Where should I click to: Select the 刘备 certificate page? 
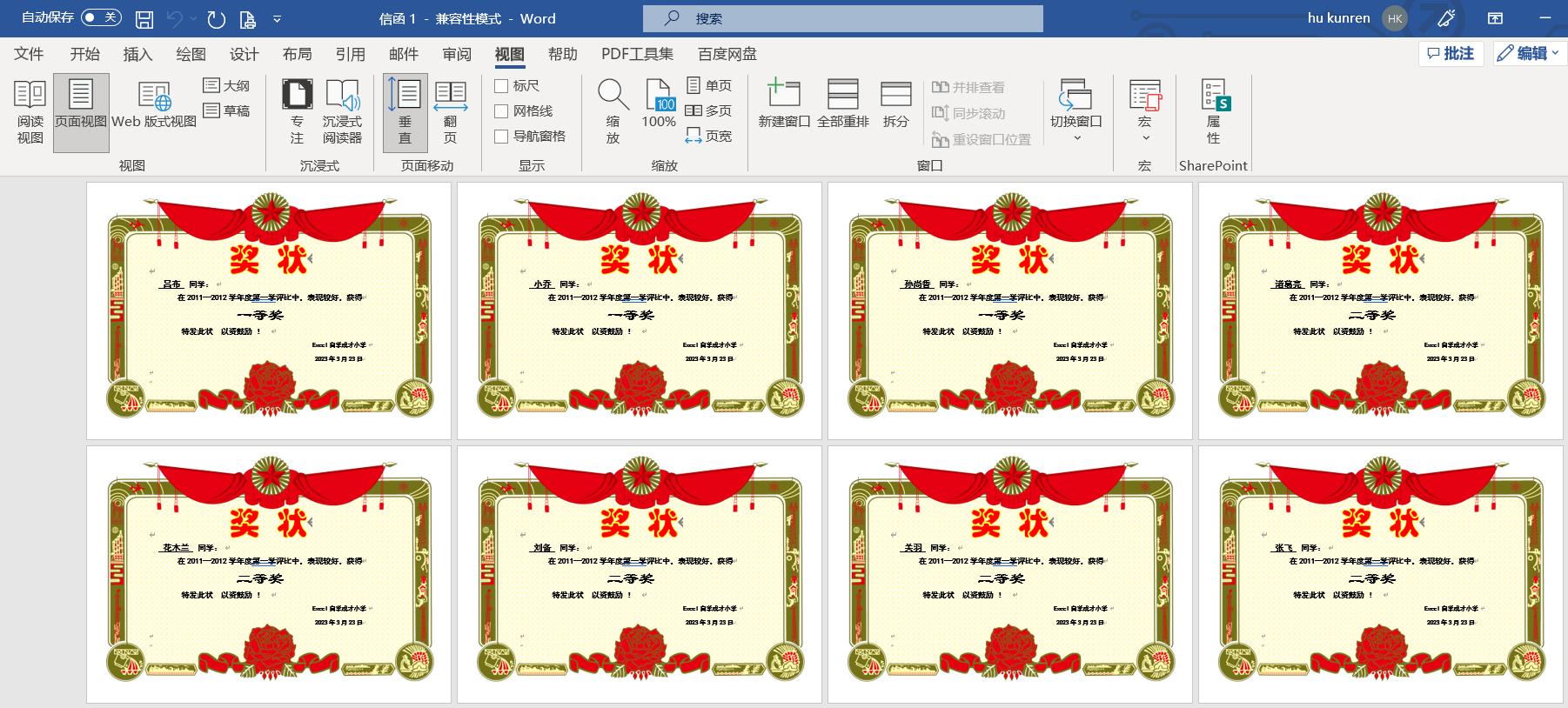click(640, 574)
